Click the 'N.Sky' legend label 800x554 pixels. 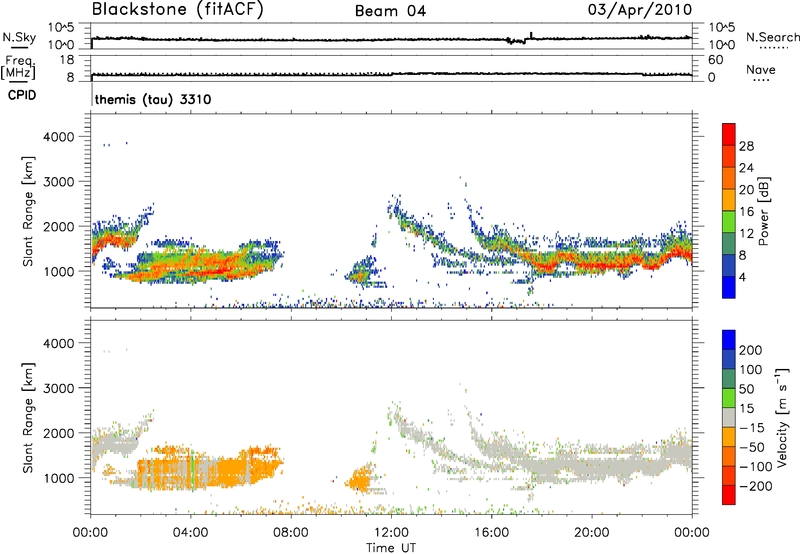click(x=19, y=37)
